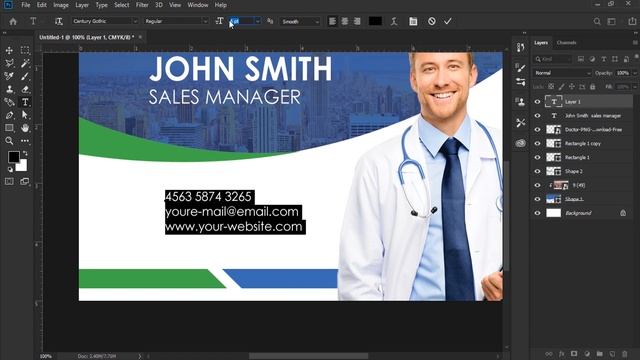Select the Magic Wand tool
The height and width of the screenshot is (360, 640).
(25, 63)
